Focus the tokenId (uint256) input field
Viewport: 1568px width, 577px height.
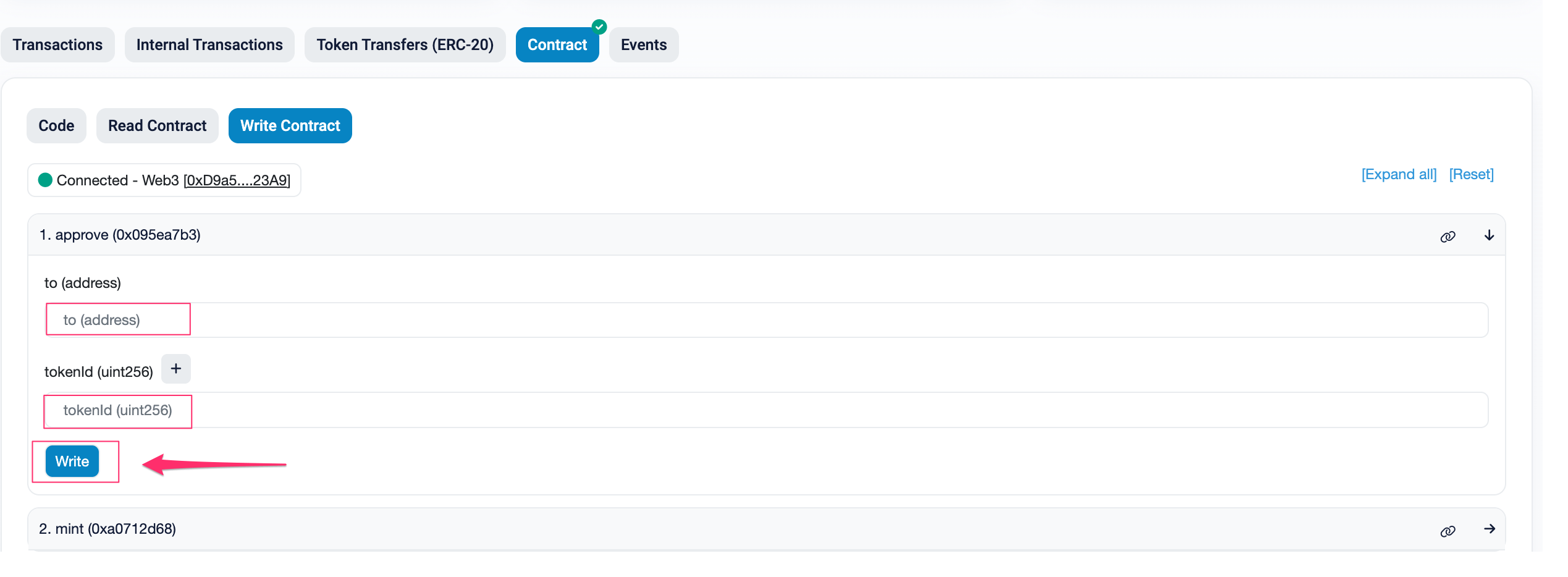tap(766, 410)
